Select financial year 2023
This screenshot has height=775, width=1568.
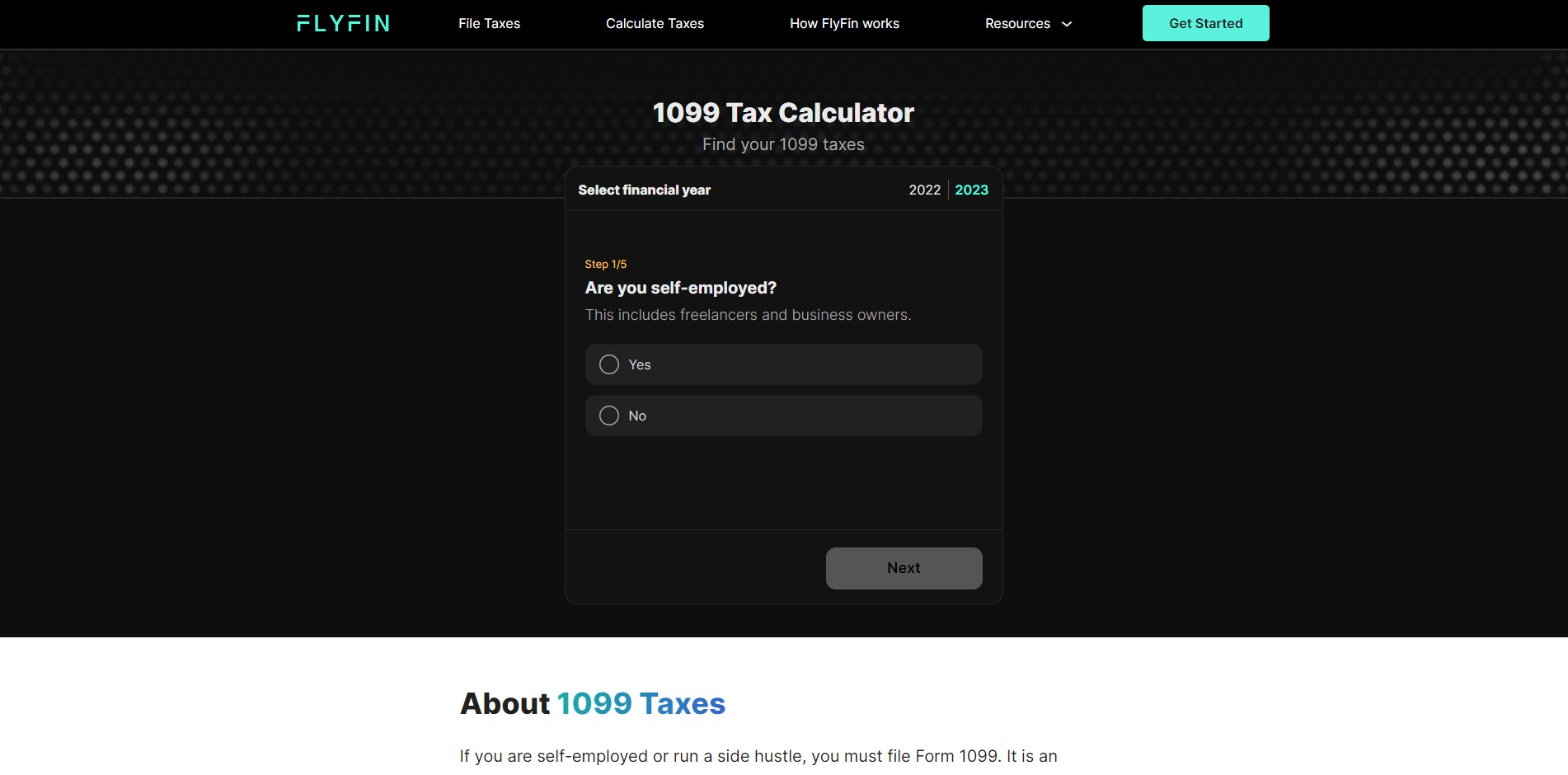point(971,190)
